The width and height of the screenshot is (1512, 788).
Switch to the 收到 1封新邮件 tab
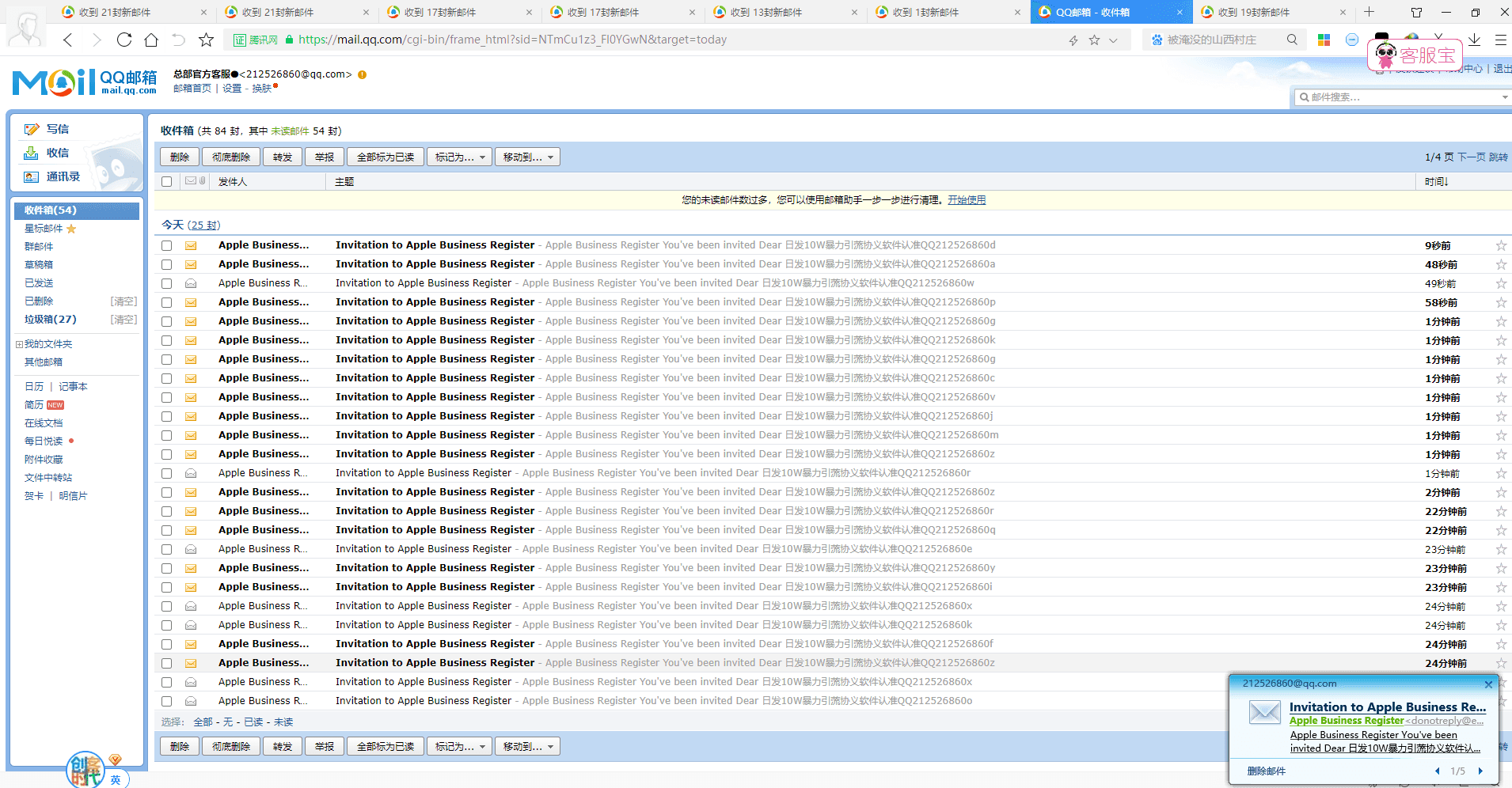click(x=947, y=12)
